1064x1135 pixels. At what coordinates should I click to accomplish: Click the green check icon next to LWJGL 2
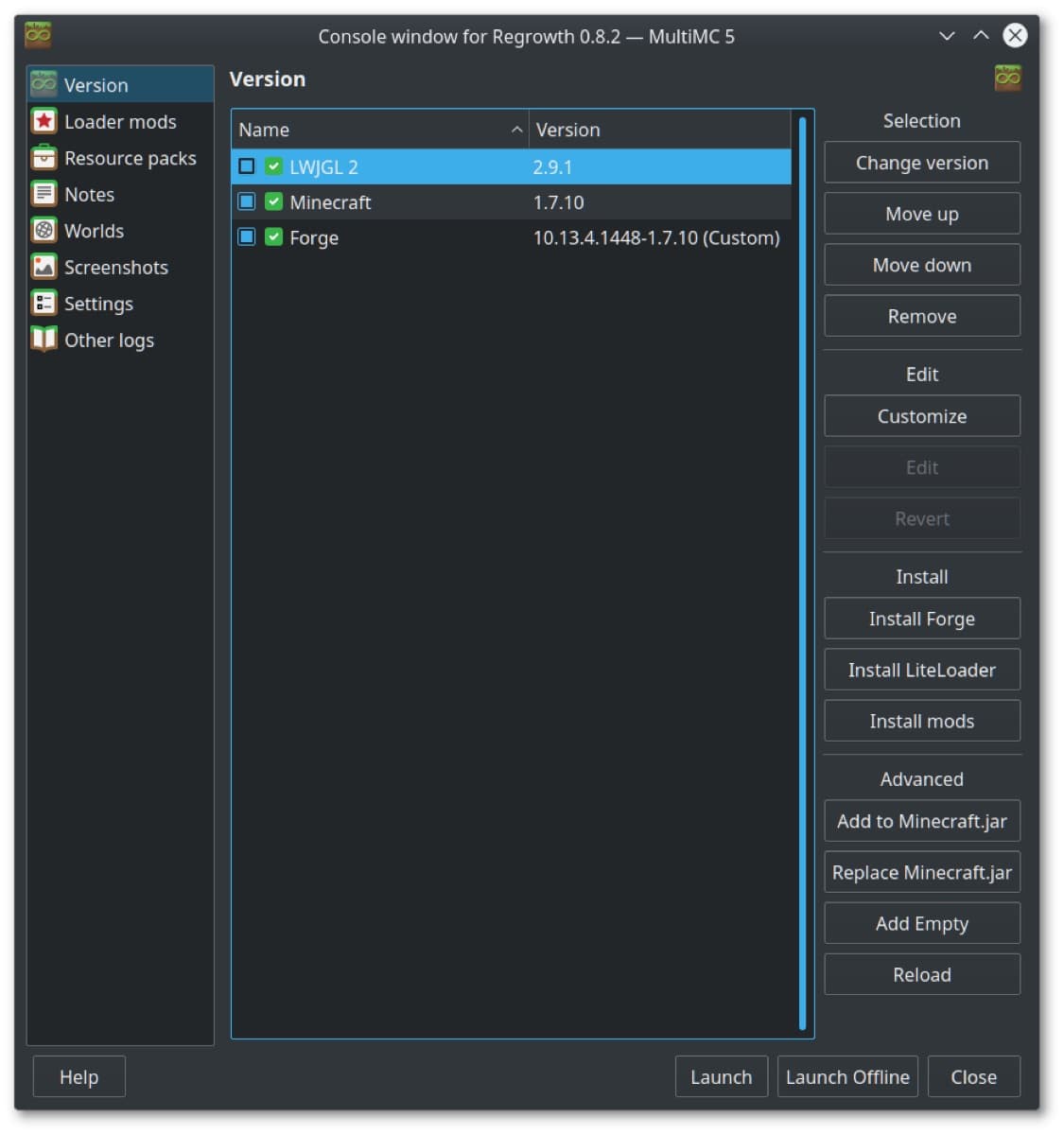tap(273, 166)
